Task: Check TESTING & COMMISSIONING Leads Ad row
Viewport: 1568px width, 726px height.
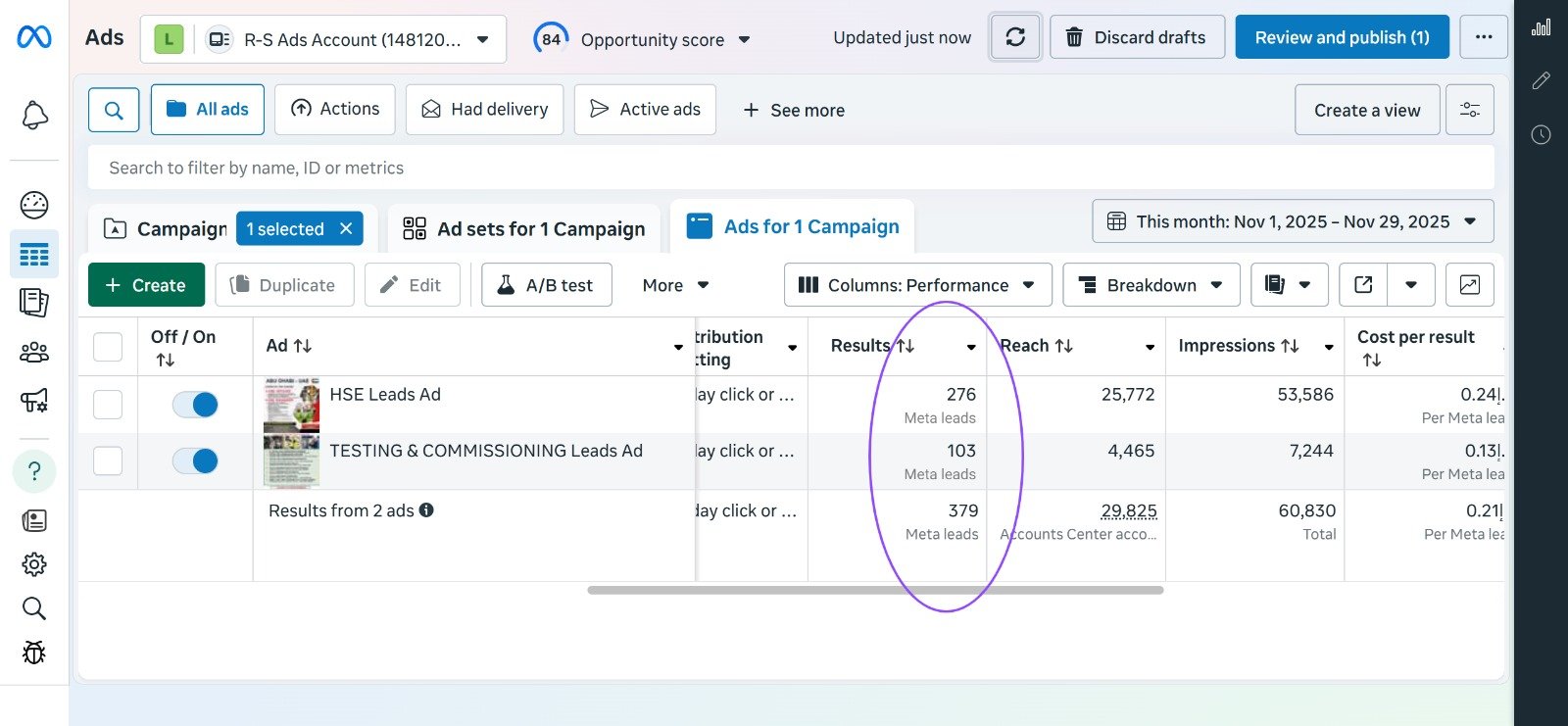Action: [x=108, y=460]
